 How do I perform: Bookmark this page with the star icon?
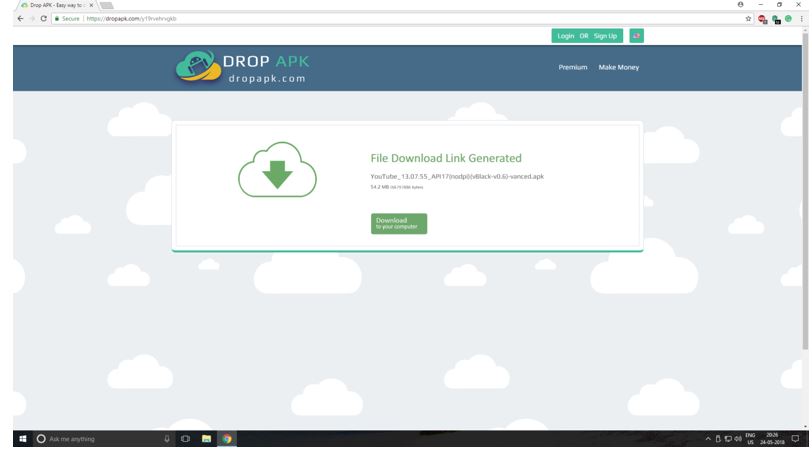(748, 19)
